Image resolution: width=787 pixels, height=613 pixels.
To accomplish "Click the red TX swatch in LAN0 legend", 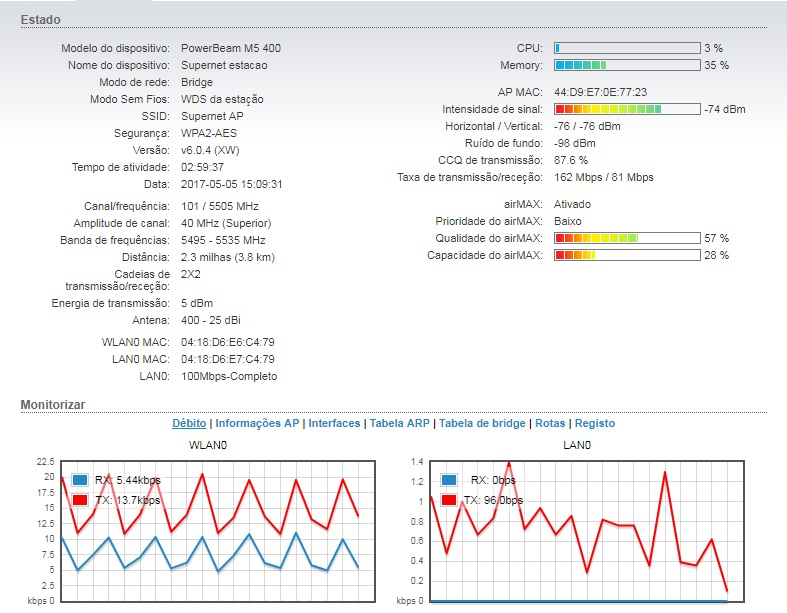I will click(449, 499).
